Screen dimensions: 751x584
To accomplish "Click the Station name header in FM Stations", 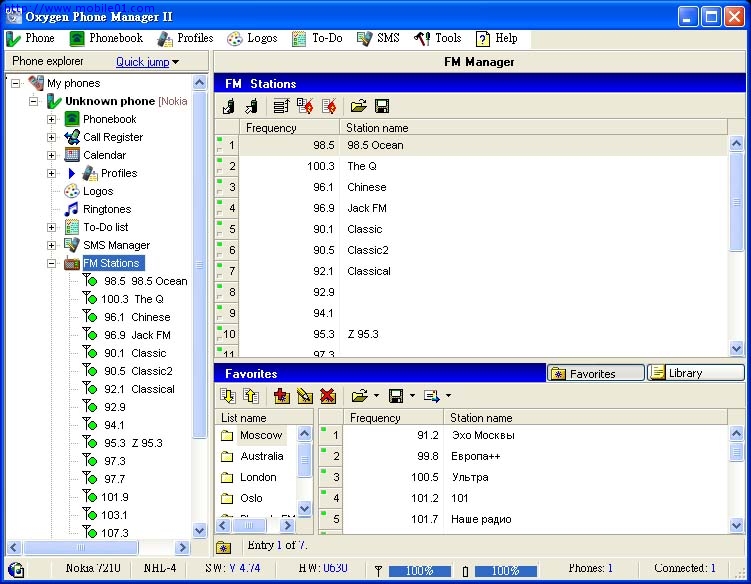I will click(534, 128).
